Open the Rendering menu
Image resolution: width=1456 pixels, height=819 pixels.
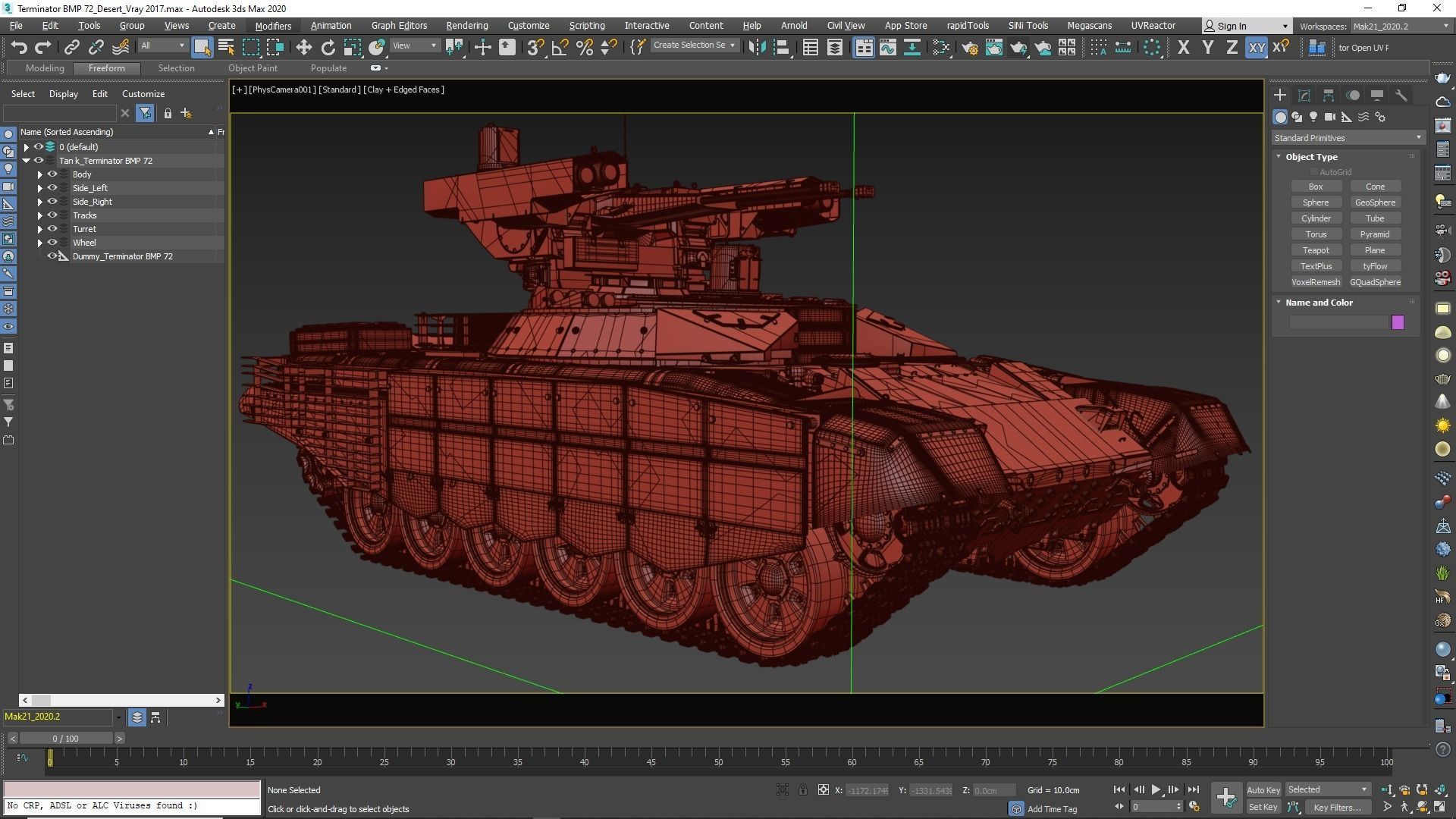click(x=466, y=26)
